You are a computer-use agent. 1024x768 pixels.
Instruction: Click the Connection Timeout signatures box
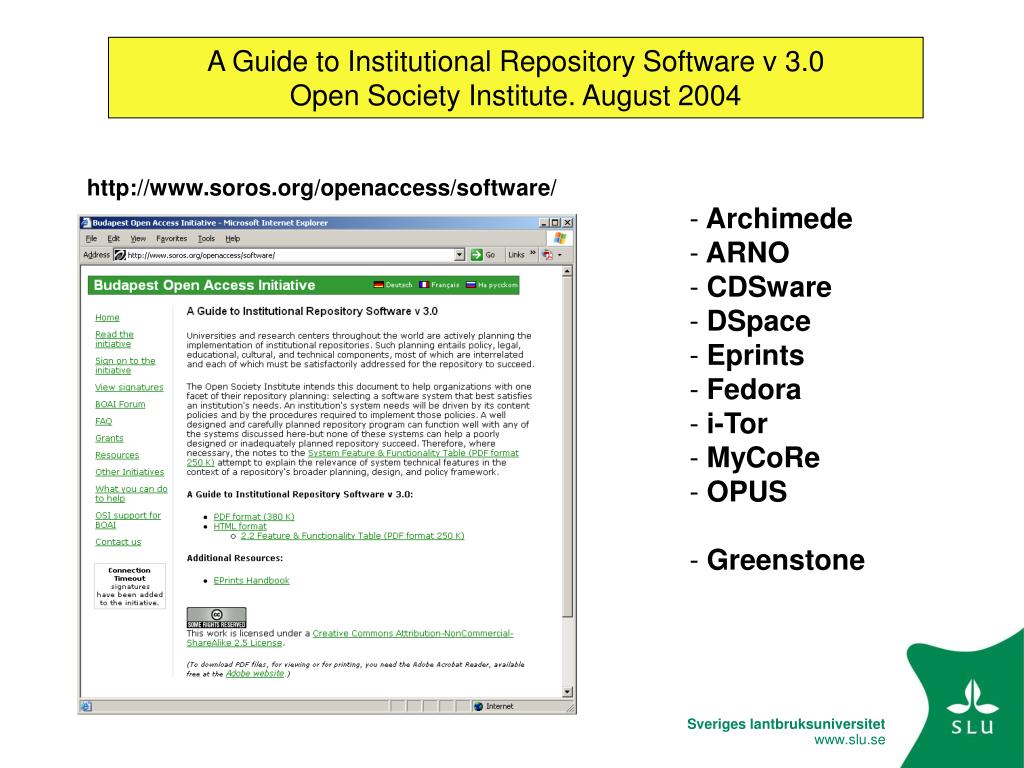(129, 586)
